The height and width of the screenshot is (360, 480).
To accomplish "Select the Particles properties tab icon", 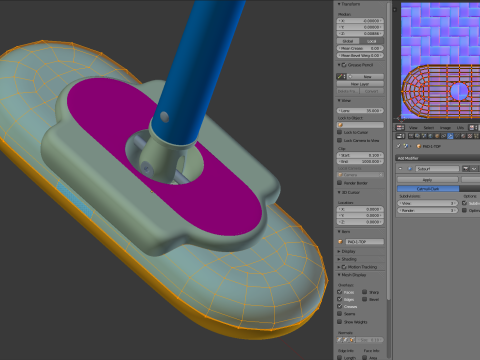I will click(x=476, y=136).
